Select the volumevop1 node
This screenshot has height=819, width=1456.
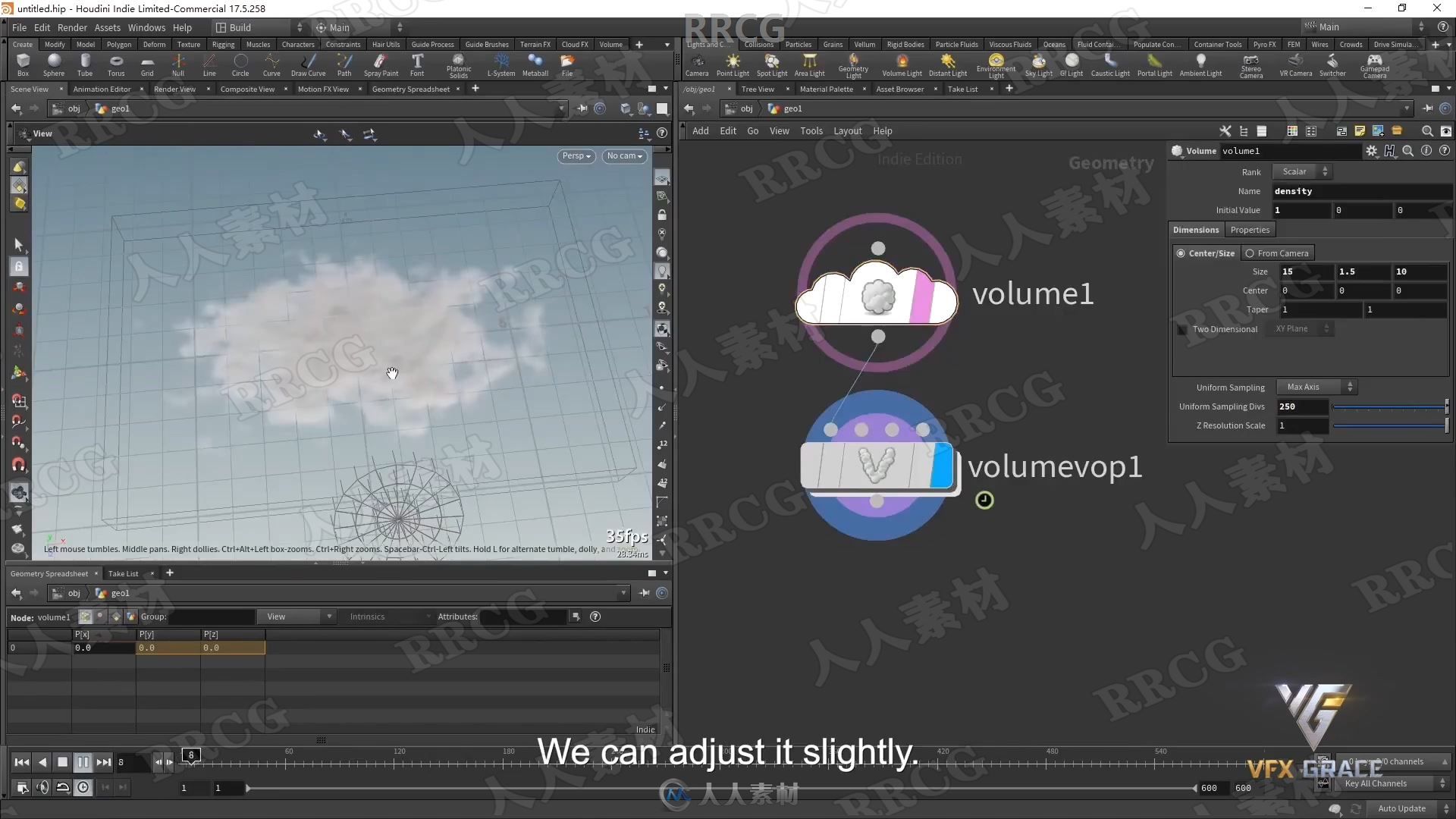coord(877,466)
